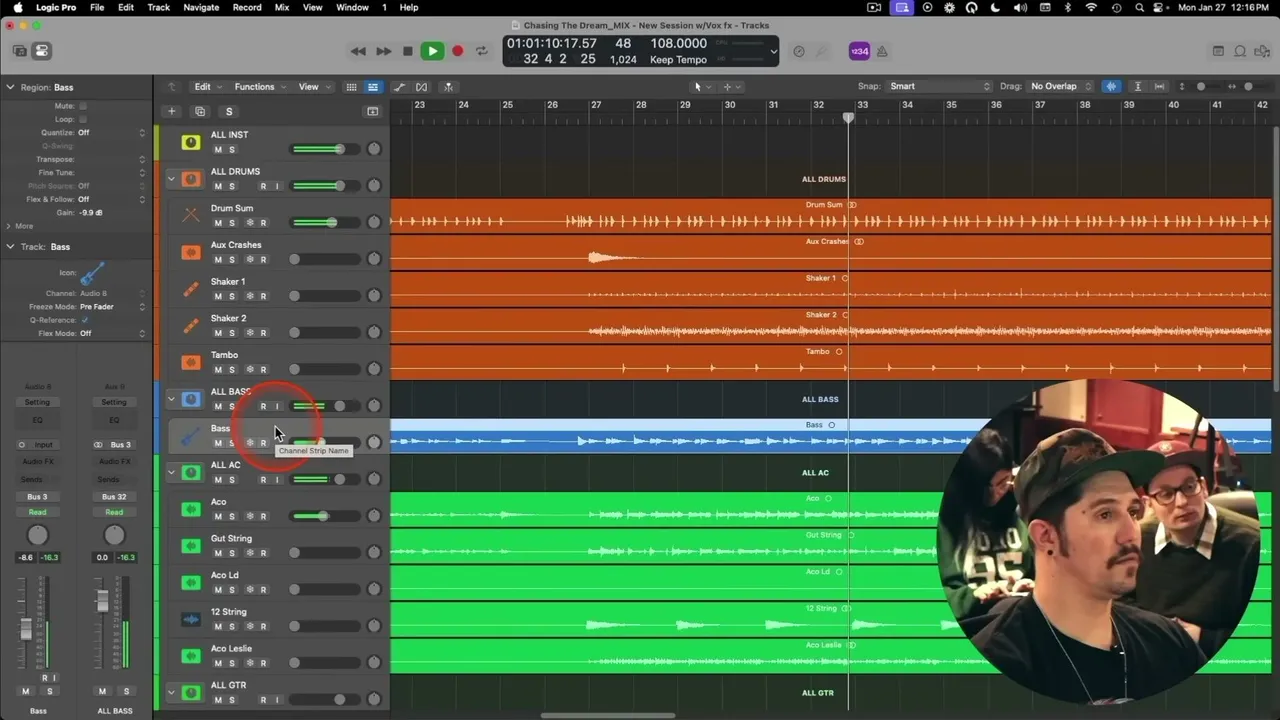This screenshot has width=1280, height=720.
Task: Click the 12 String track waveform icon
Action: pyautogui.click(x=190, y=619)
